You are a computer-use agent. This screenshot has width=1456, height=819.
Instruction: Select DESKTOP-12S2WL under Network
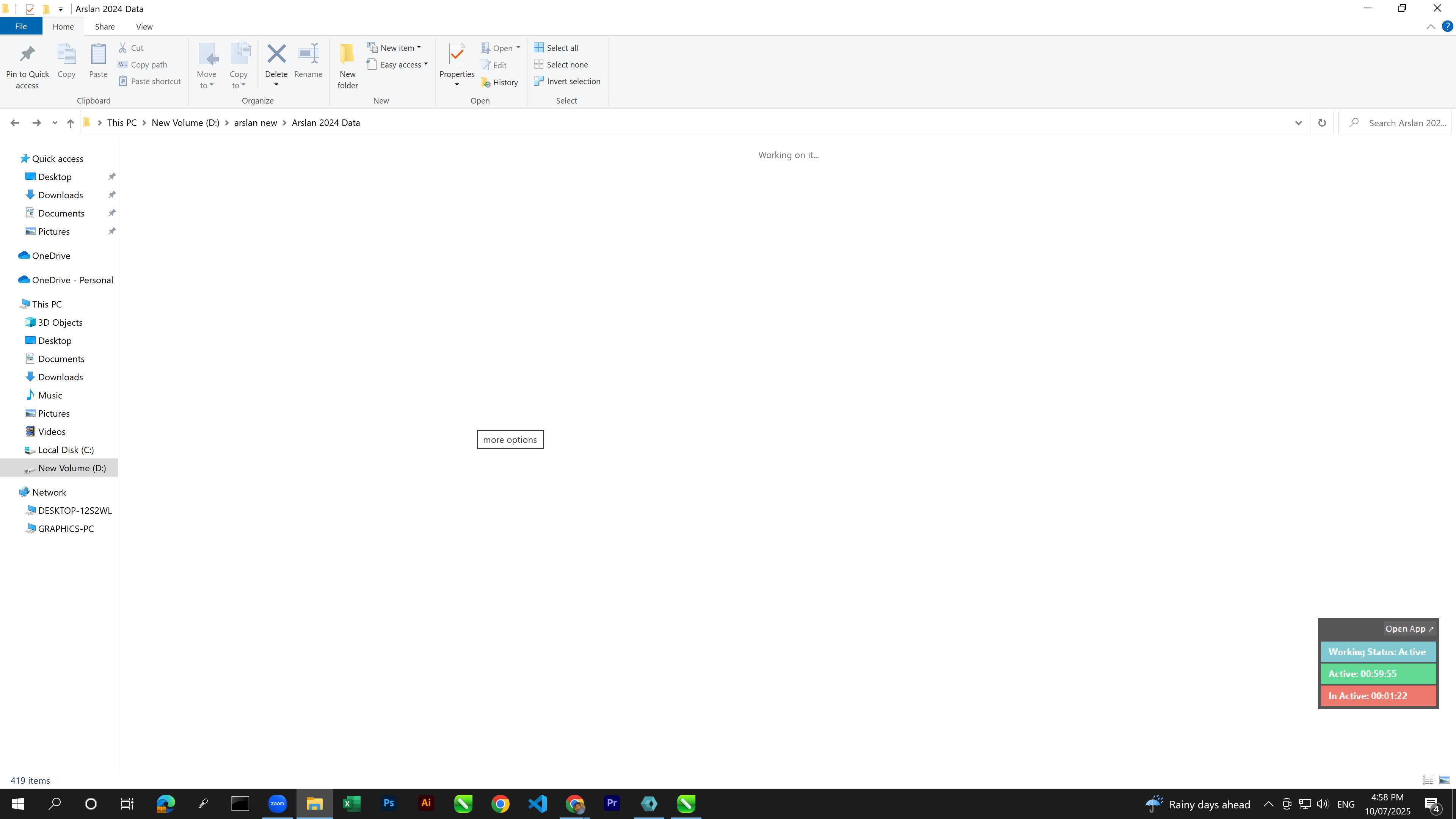[x=75, y=510]
